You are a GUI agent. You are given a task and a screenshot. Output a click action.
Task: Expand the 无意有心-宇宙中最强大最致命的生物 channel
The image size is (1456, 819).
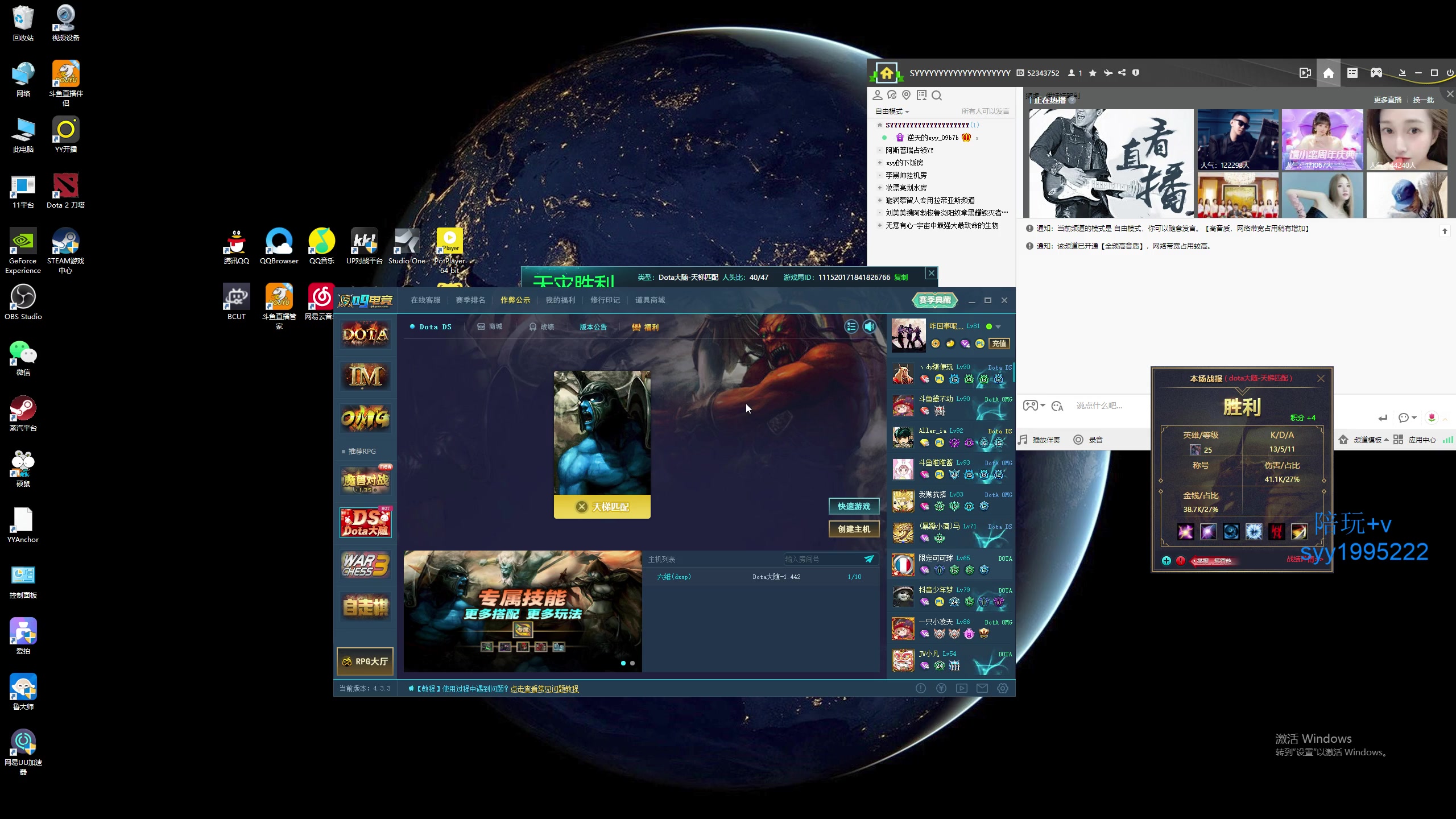880,225
